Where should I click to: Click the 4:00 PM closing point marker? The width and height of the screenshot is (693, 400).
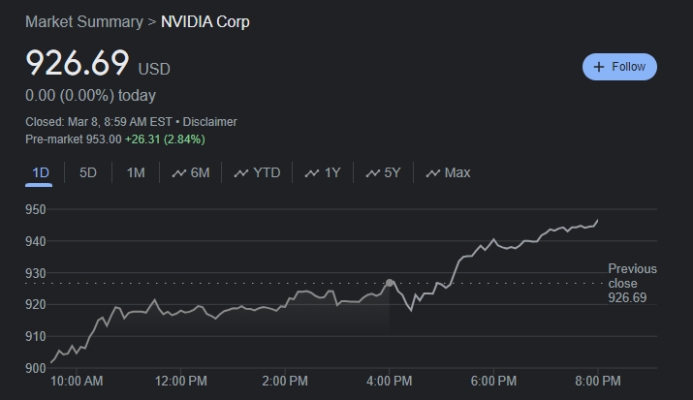(389, 283)
